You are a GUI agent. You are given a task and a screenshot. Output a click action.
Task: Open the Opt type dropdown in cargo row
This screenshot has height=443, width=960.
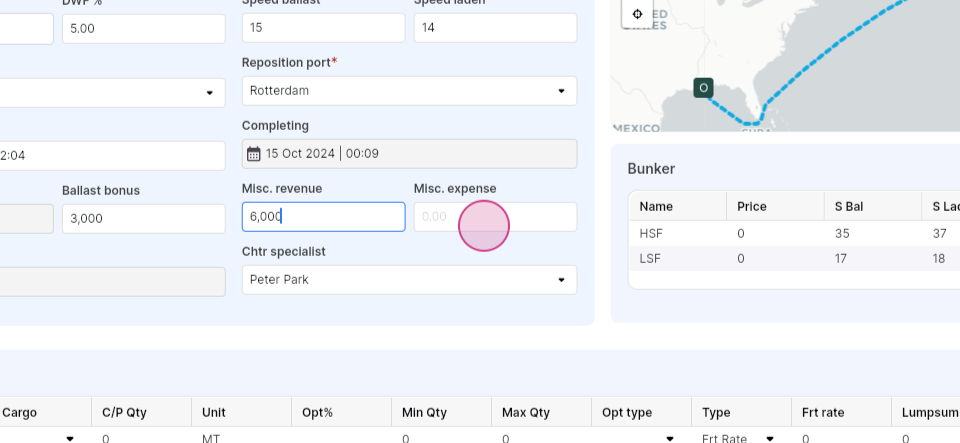670,439
